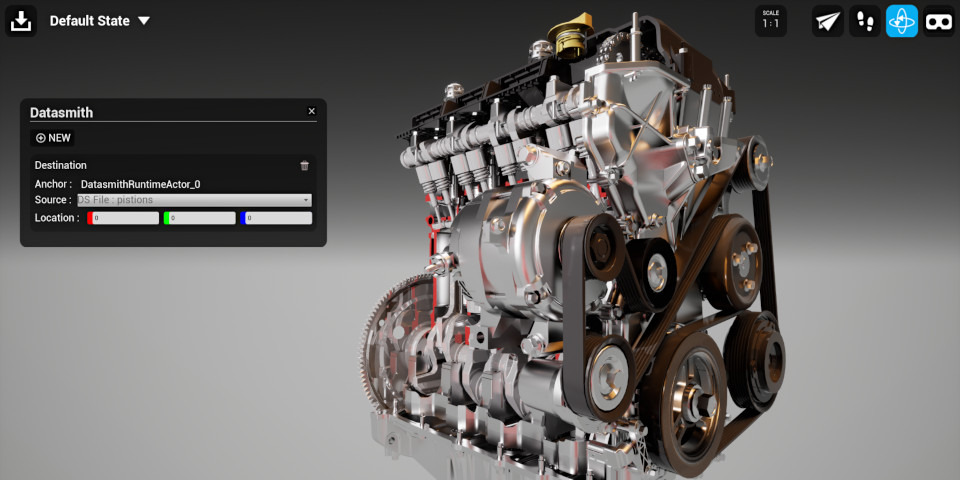Switch to footsteps walk mode

(865, 21)
